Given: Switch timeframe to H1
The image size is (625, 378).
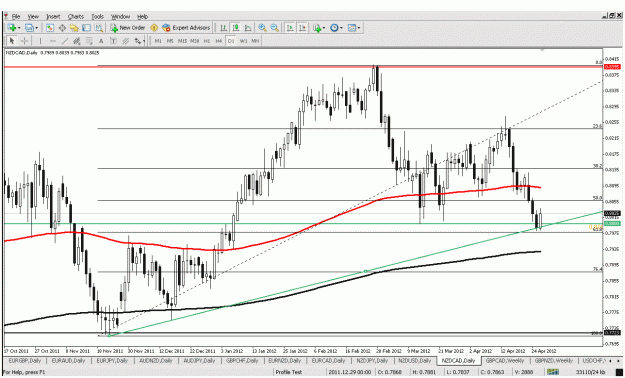Looking at the screenshot, I should coord(206,41).
